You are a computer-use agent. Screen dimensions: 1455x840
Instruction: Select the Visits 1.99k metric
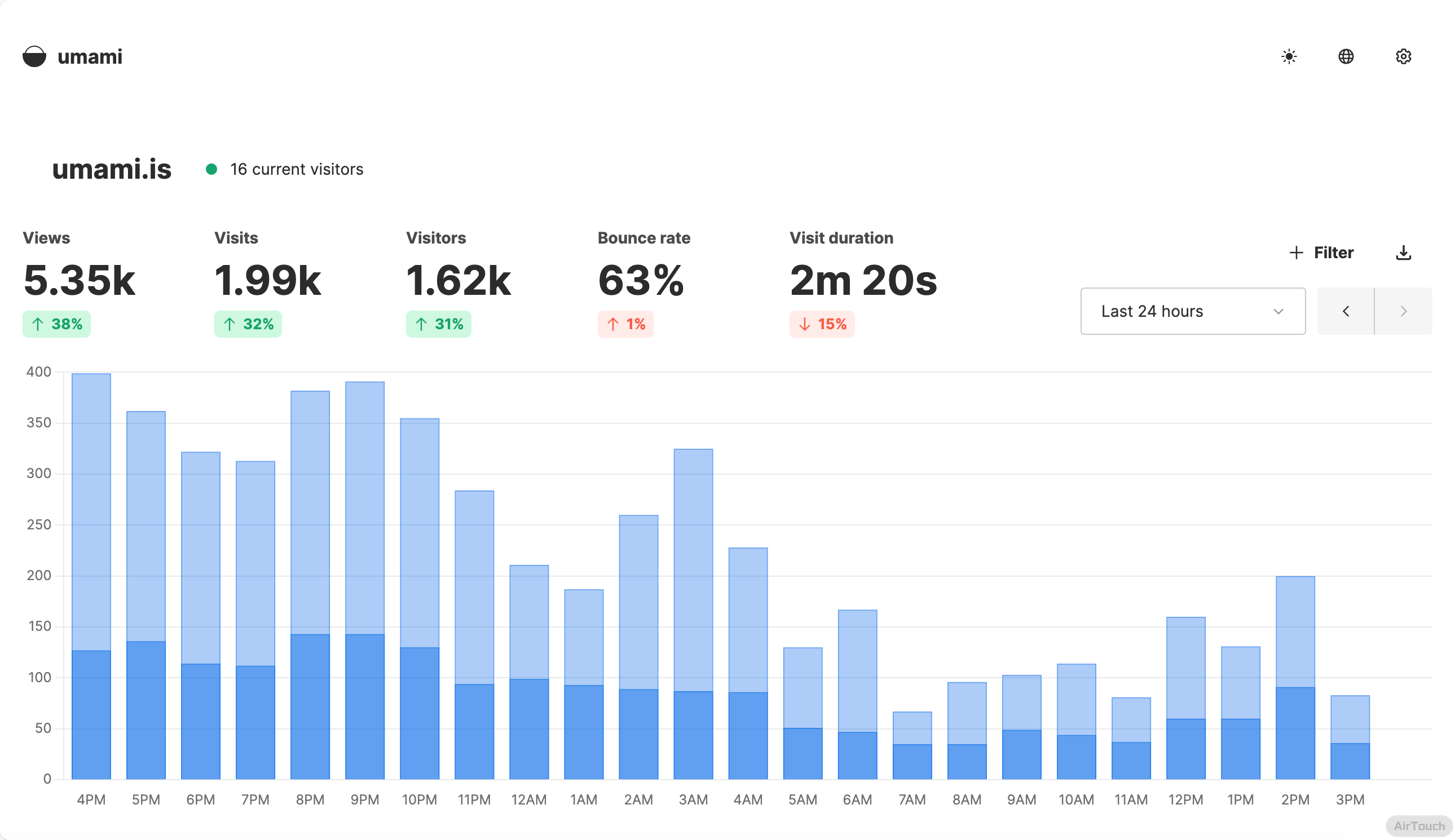coord(267,280)
